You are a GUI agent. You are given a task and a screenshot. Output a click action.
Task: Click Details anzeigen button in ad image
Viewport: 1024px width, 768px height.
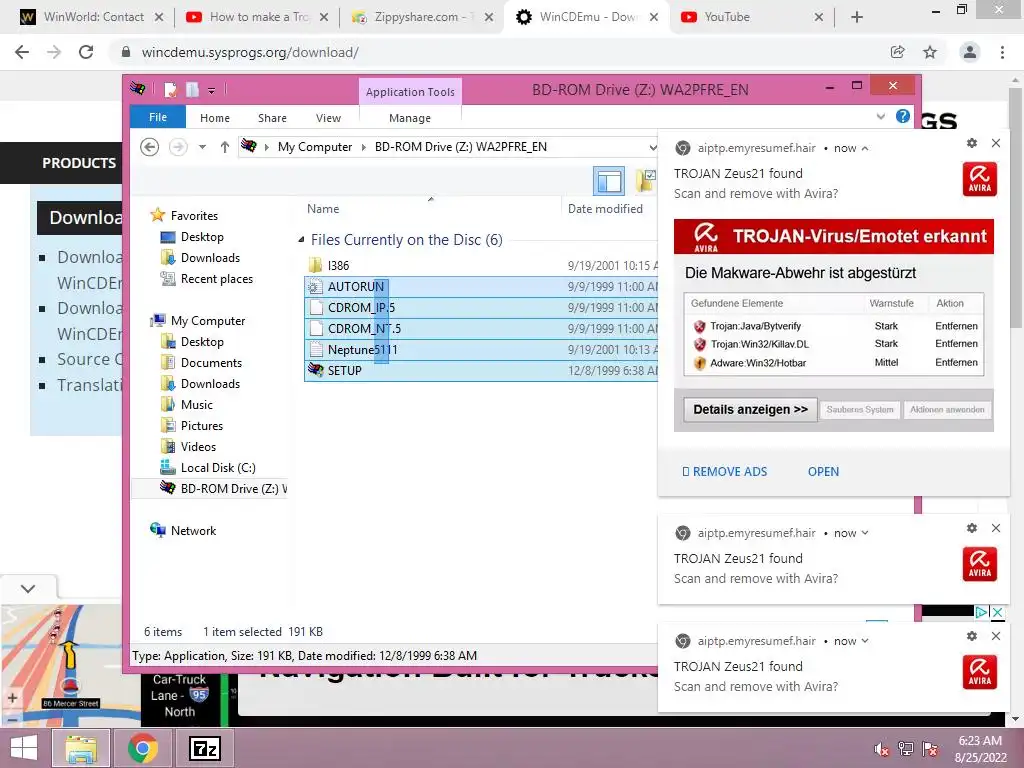(750, 409)
